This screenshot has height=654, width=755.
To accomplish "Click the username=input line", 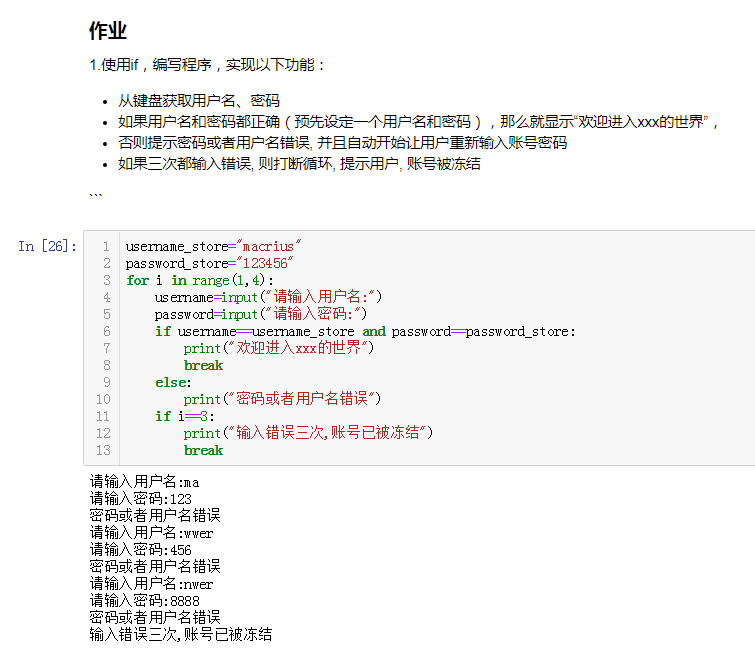I will [268, 297].
